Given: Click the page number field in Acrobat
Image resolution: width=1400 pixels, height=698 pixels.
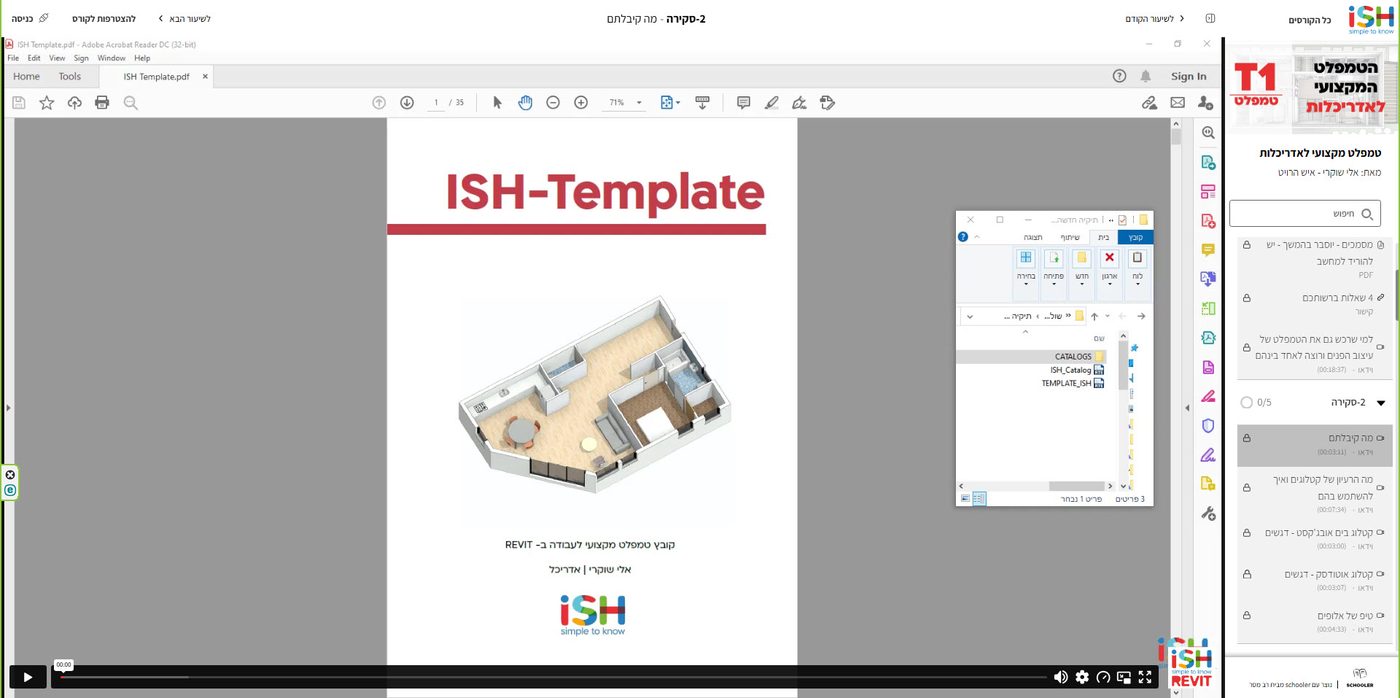Looking at the screenshot, I should (436, 102).
